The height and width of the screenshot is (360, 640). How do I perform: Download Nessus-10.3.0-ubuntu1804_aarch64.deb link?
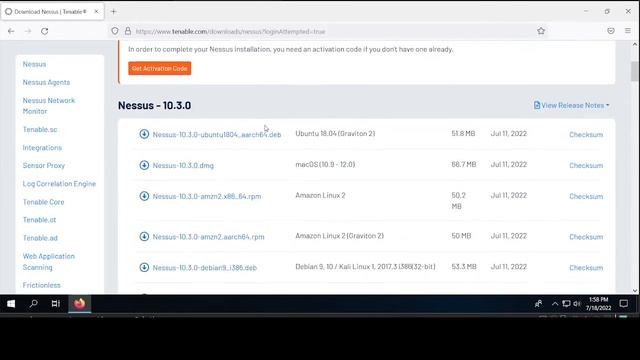[x=217, y=134]
